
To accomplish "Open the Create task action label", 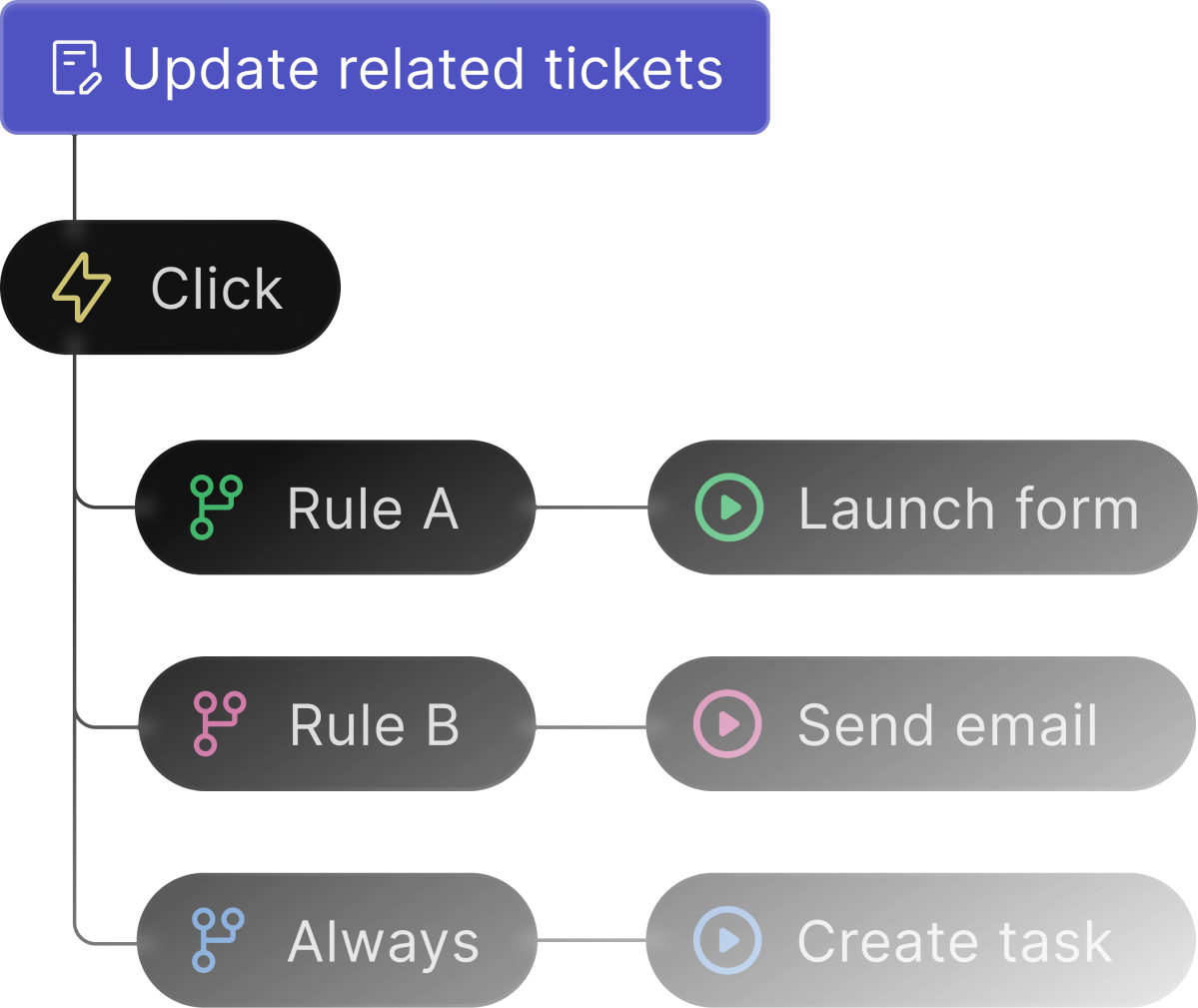I will (x=954, y=941).
